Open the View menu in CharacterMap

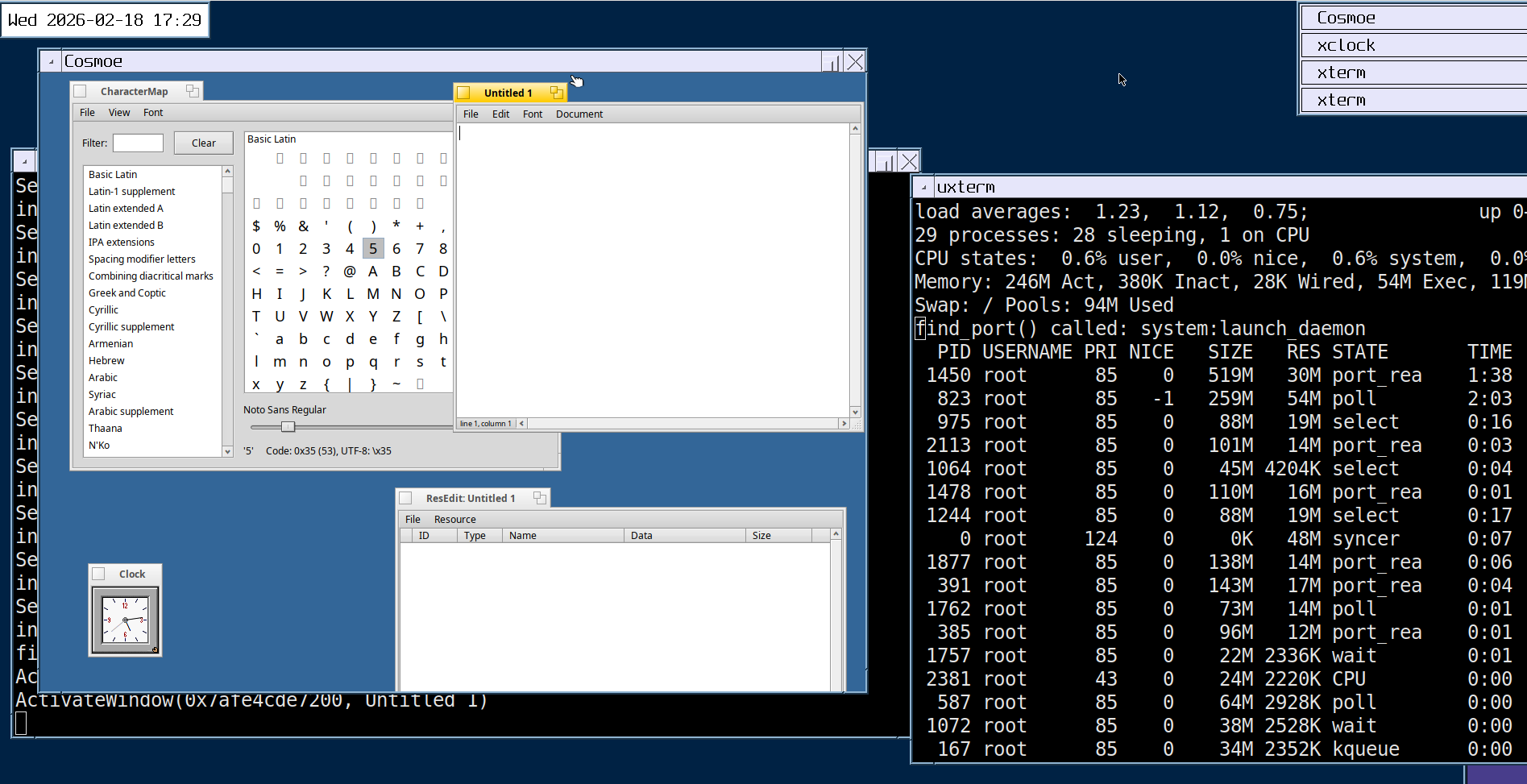point(119,113)
